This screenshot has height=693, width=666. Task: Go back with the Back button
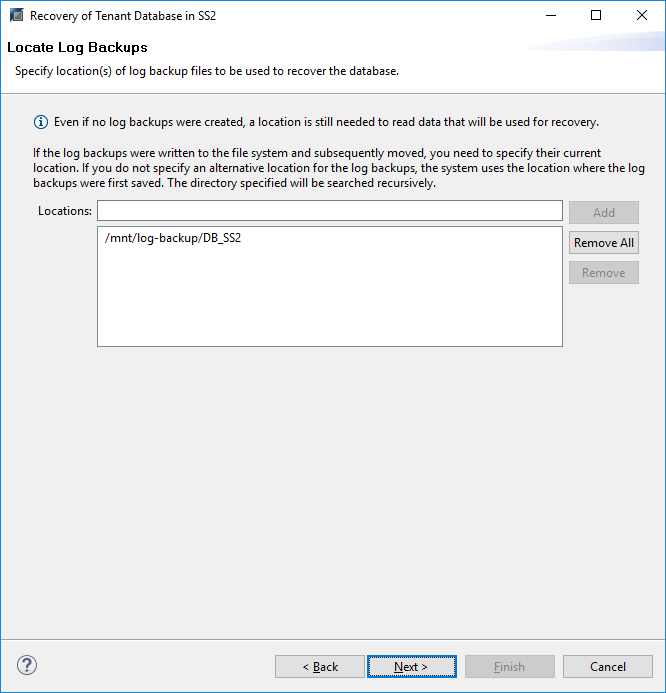click(320, 667)
